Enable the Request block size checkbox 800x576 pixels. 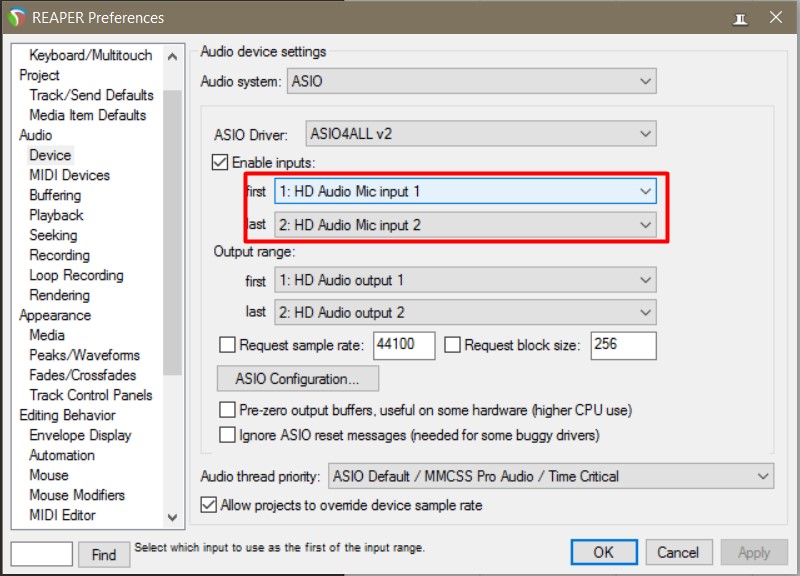point(452,345)
